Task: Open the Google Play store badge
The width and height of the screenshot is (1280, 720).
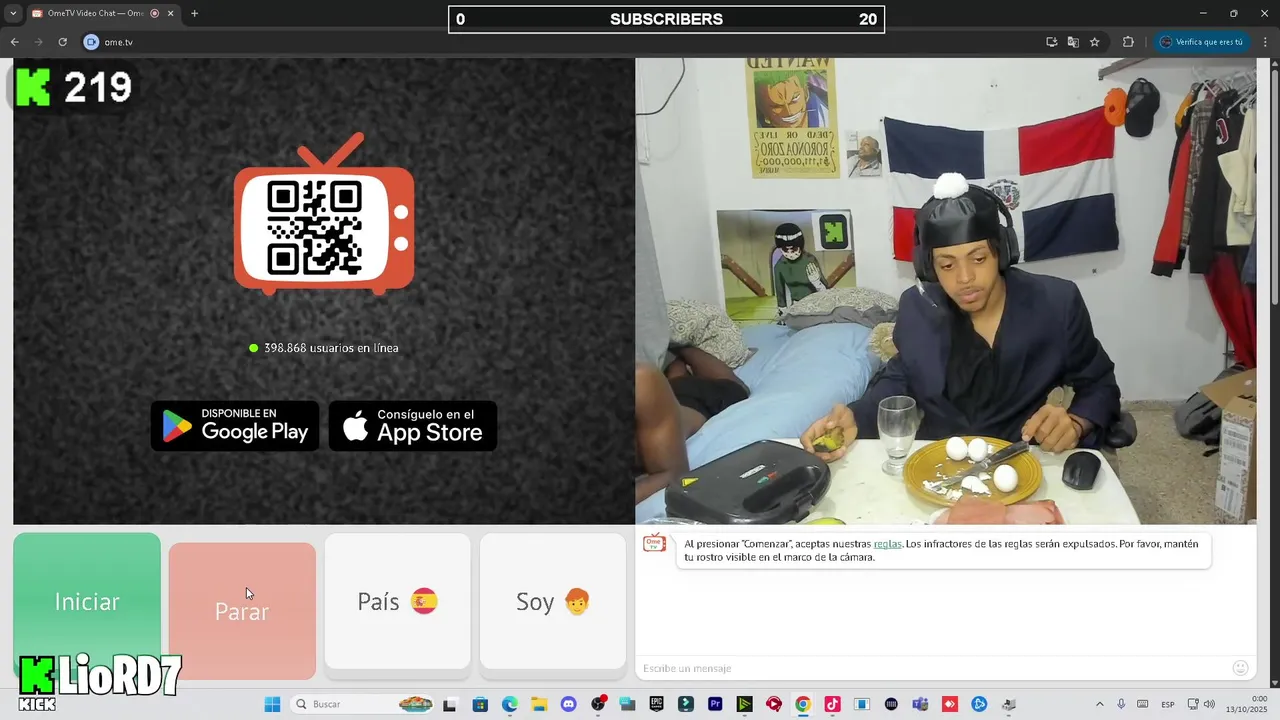Action: 235,426
